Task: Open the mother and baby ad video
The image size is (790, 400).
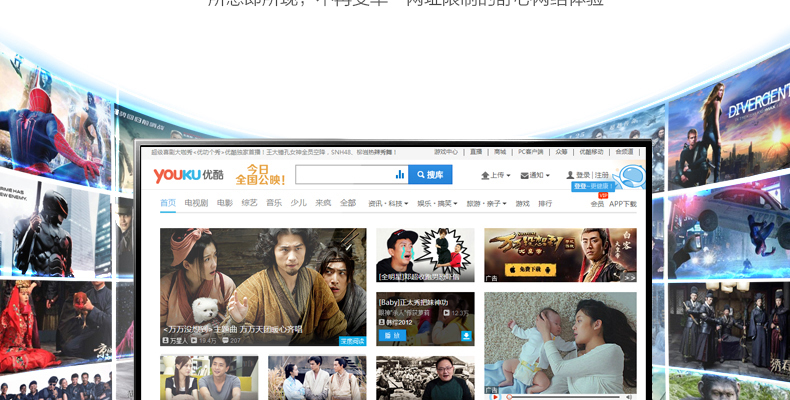Action: pyautogui.click(x=560, y=343)
